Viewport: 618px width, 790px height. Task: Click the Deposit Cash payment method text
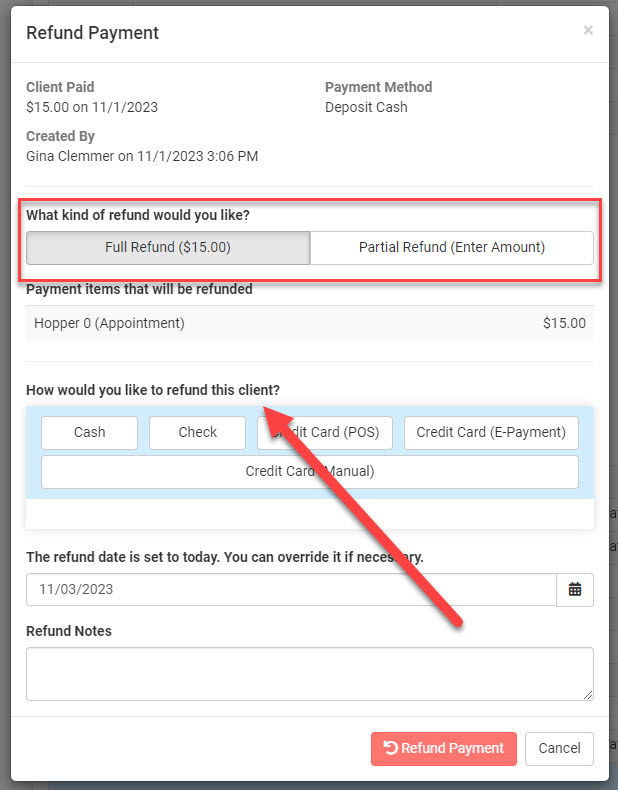point(366,107)
